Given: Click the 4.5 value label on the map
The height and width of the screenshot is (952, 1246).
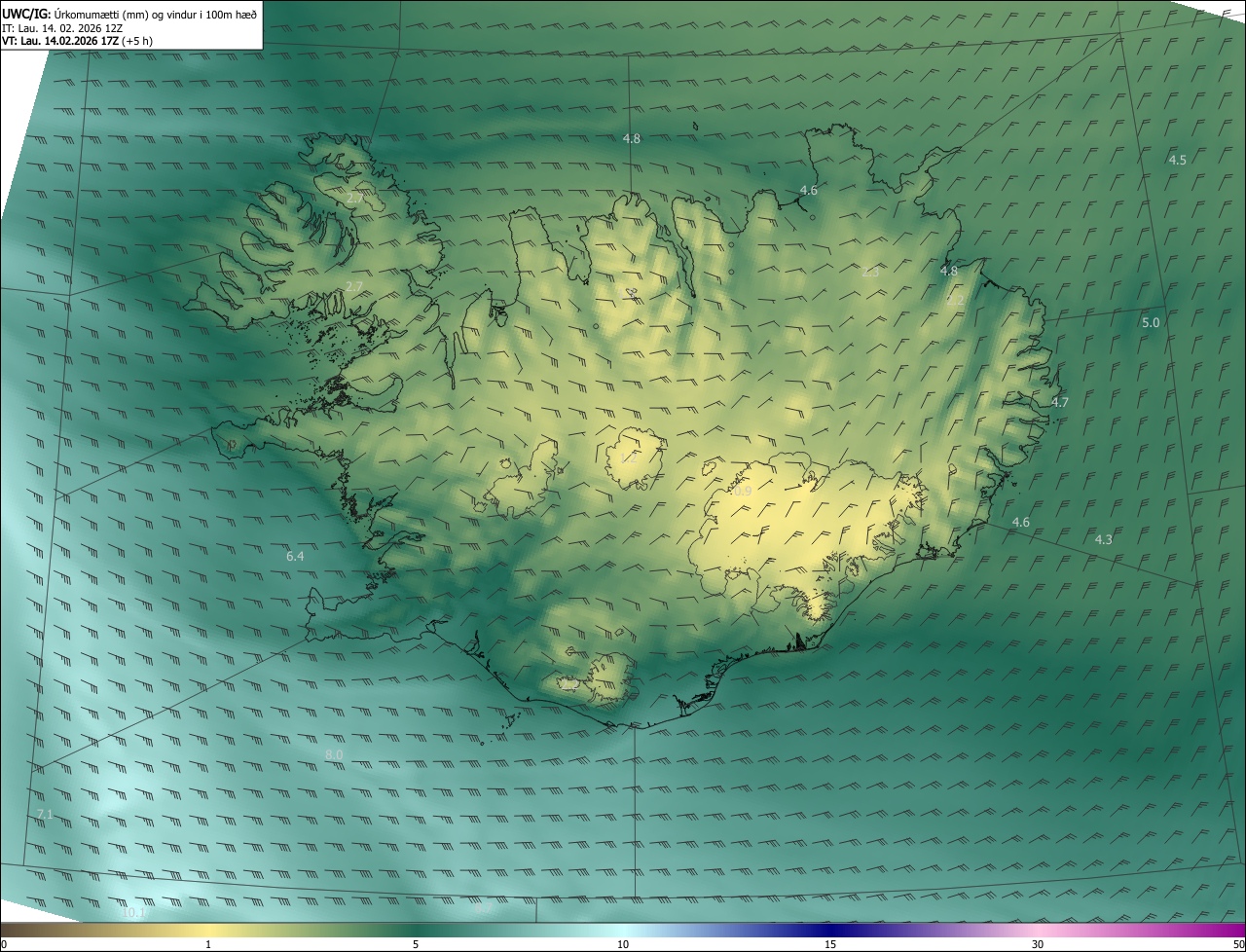Looking at the screenshot, I should pyautogui.click(x=1177, y=160).
